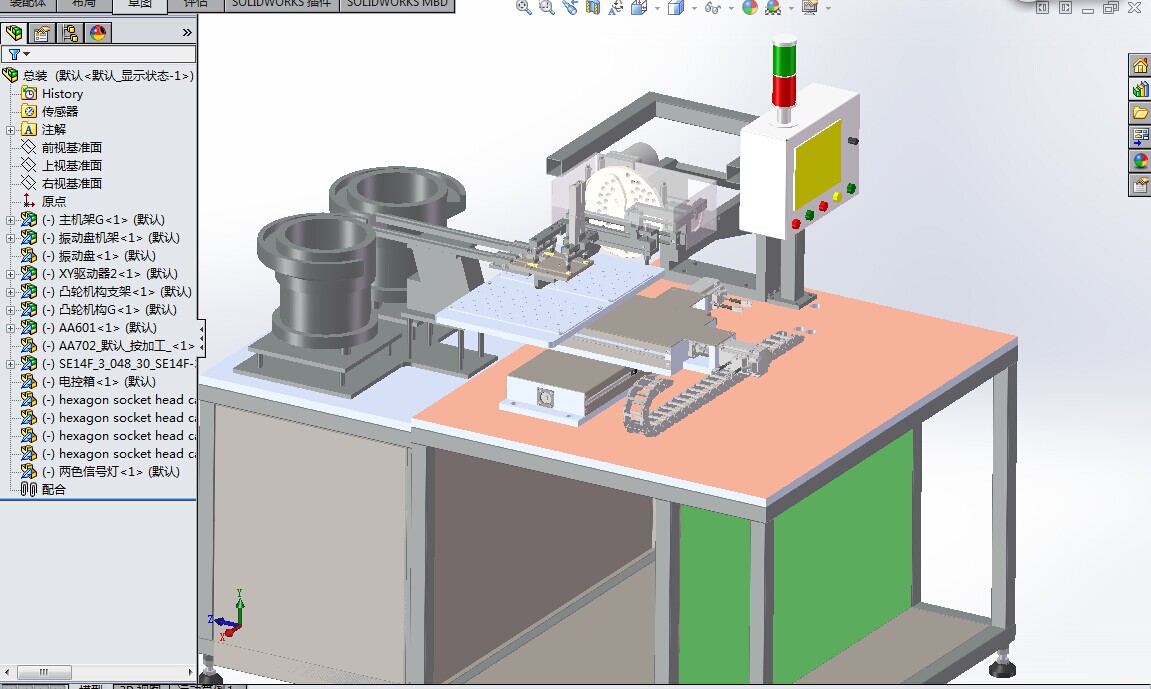This screenshot has width=1151, height=689.
Task: Open the PropertyManager tab icon
Action: 42,33
